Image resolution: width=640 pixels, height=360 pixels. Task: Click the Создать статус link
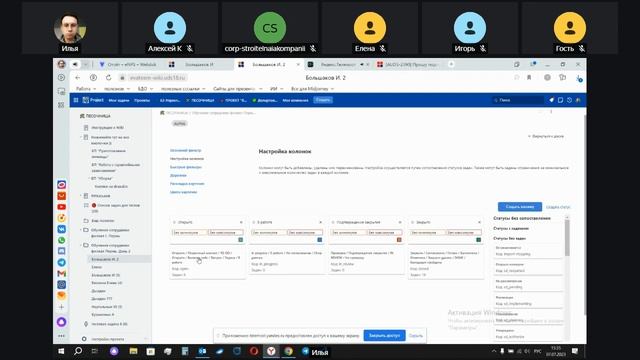pos(558,207)
